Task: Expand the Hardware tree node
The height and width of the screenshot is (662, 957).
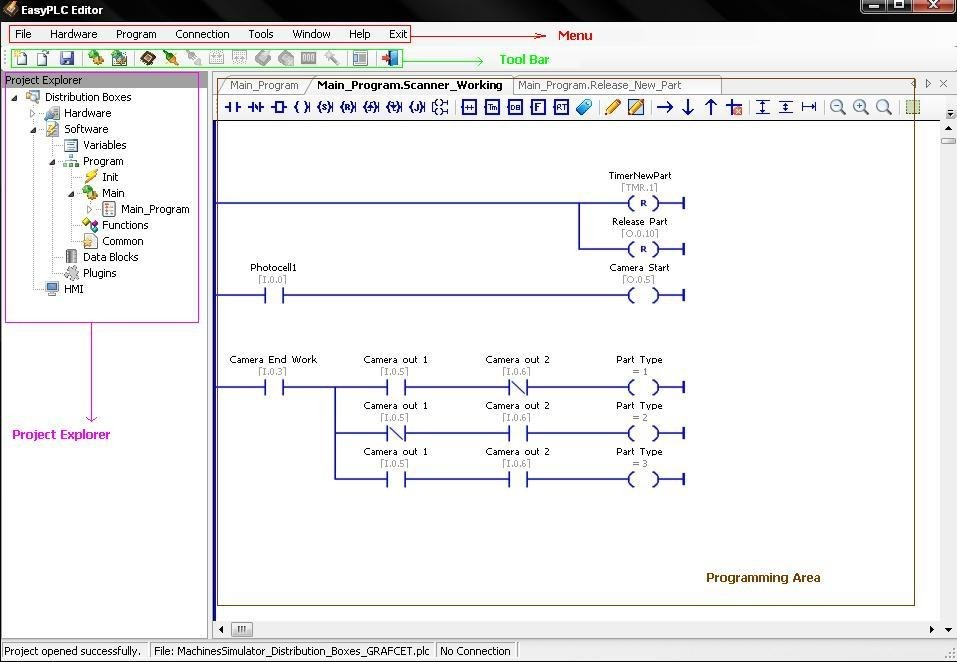Action: coord(33,113)
